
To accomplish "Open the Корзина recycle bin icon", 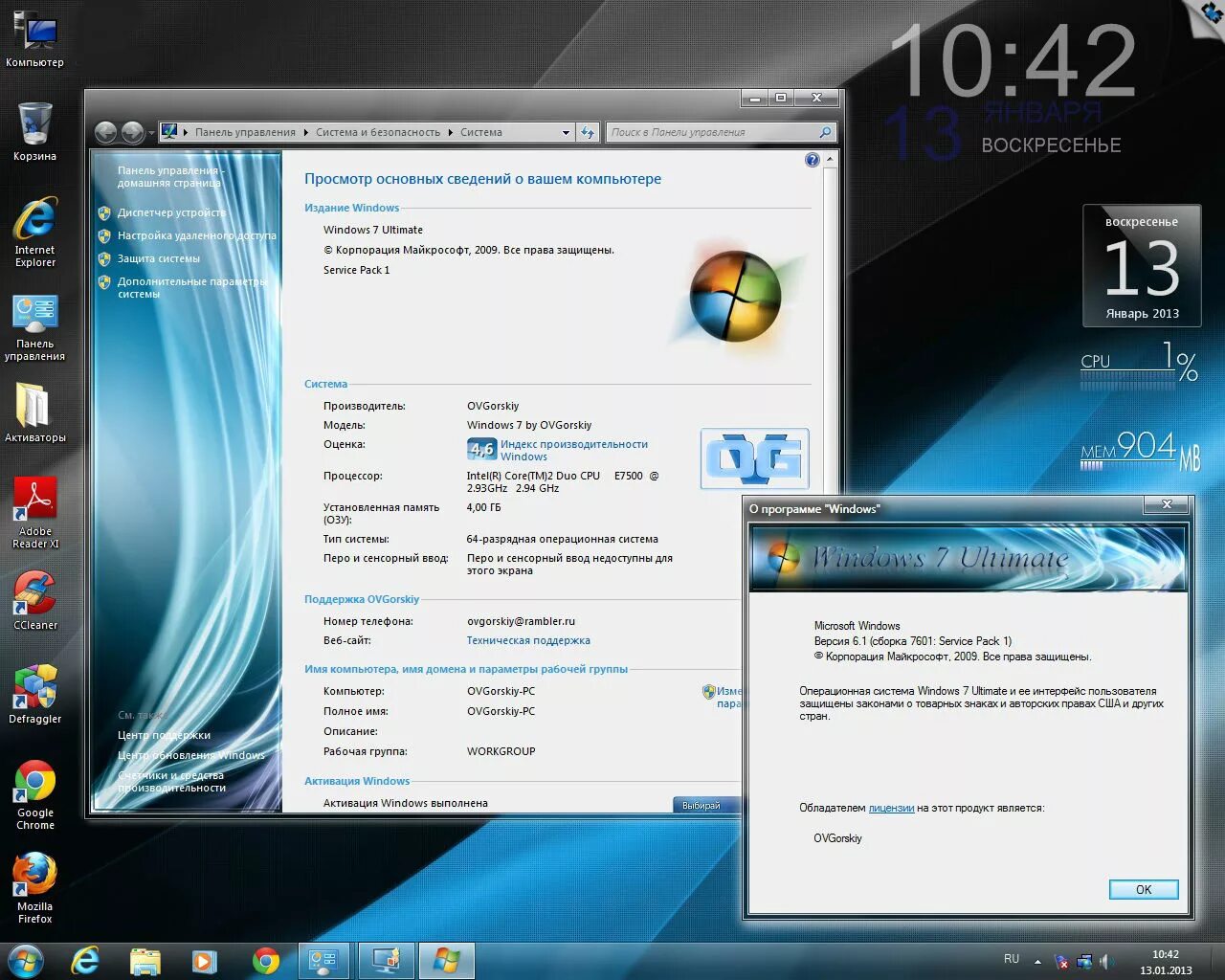I will click(x=34, y=131).
